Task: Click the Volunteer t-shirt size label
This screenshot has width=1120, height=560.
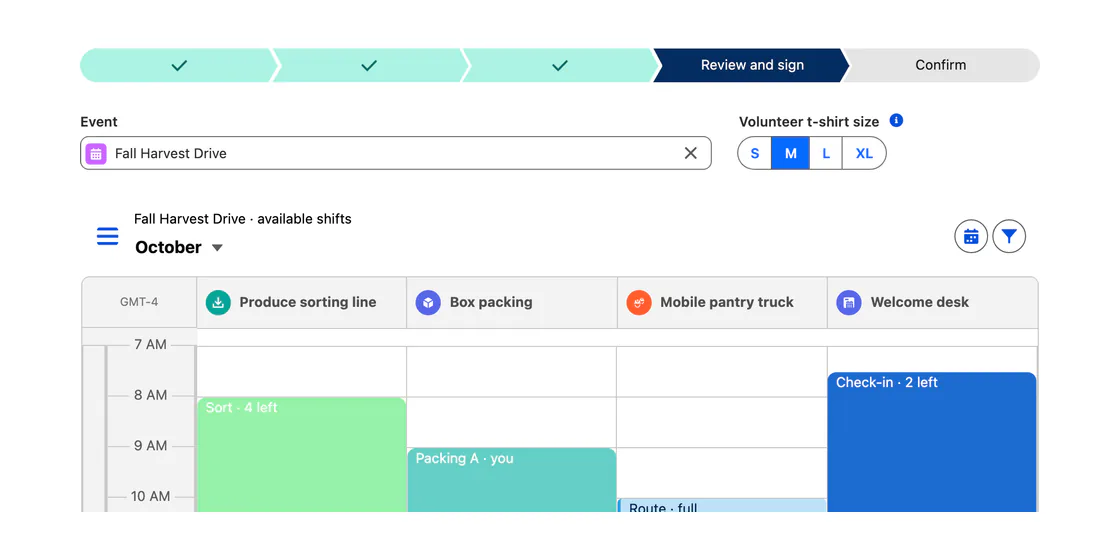Action: [809, 121]
